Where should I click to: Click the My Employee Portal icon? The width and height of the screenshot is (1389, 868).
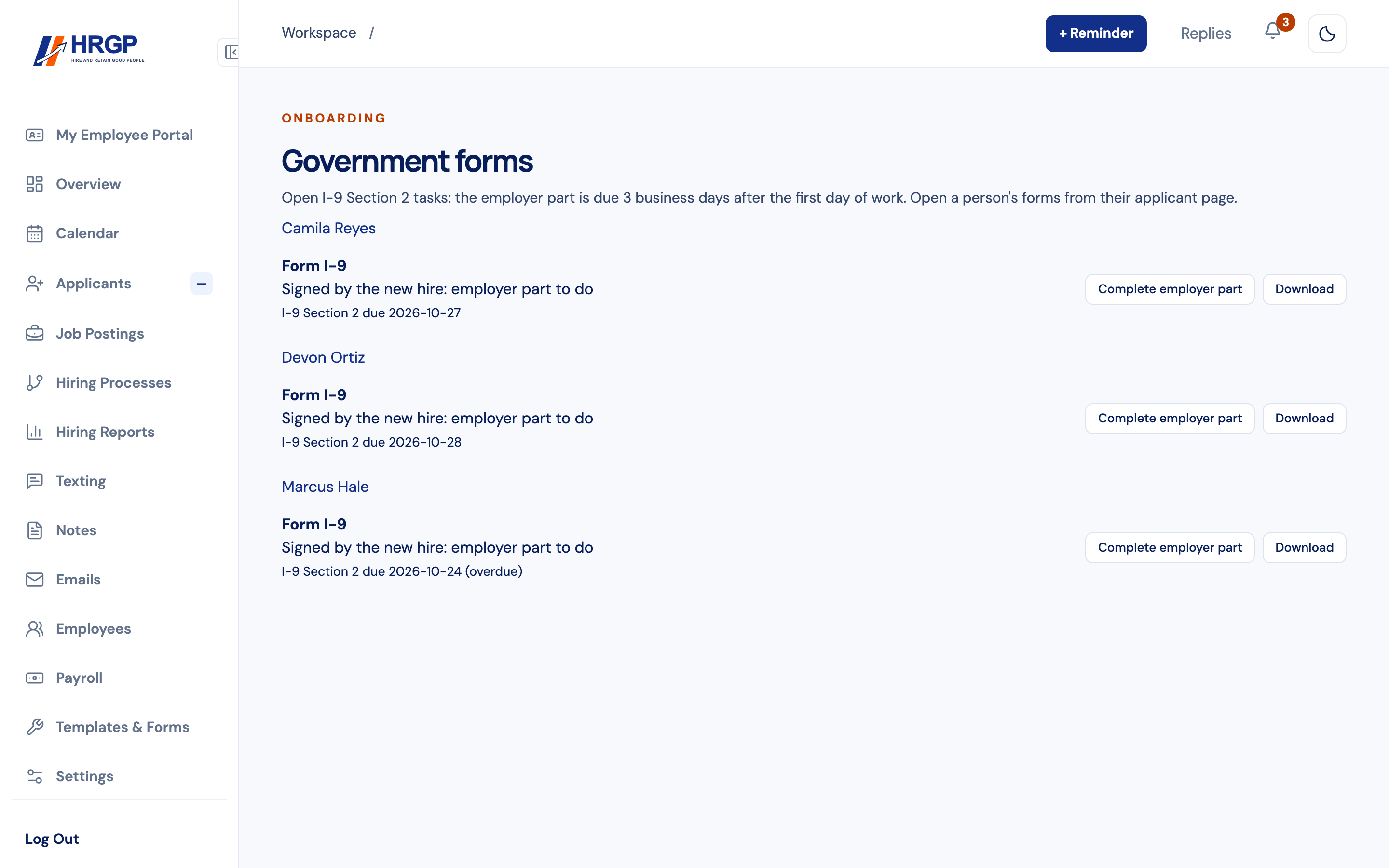(x=34, y=135)
